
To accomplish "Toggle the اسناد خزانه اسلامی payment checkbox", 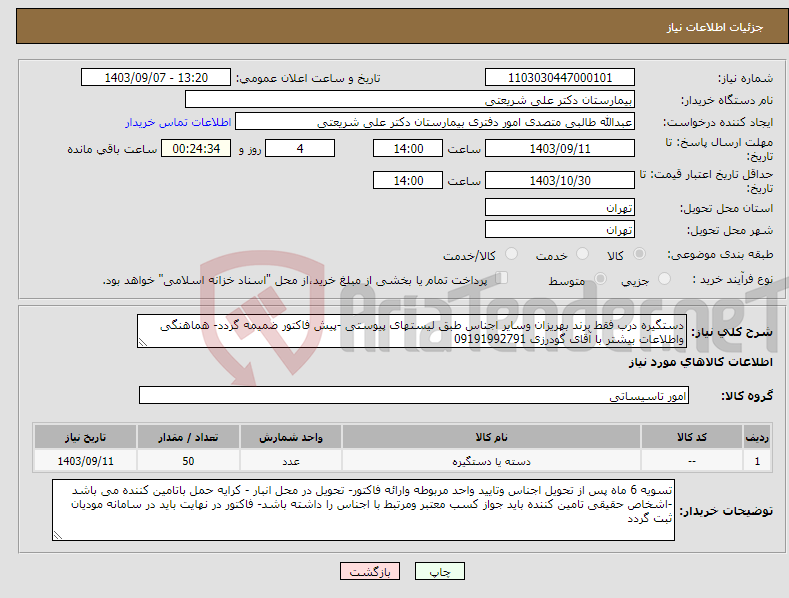I will pos(501,277).
